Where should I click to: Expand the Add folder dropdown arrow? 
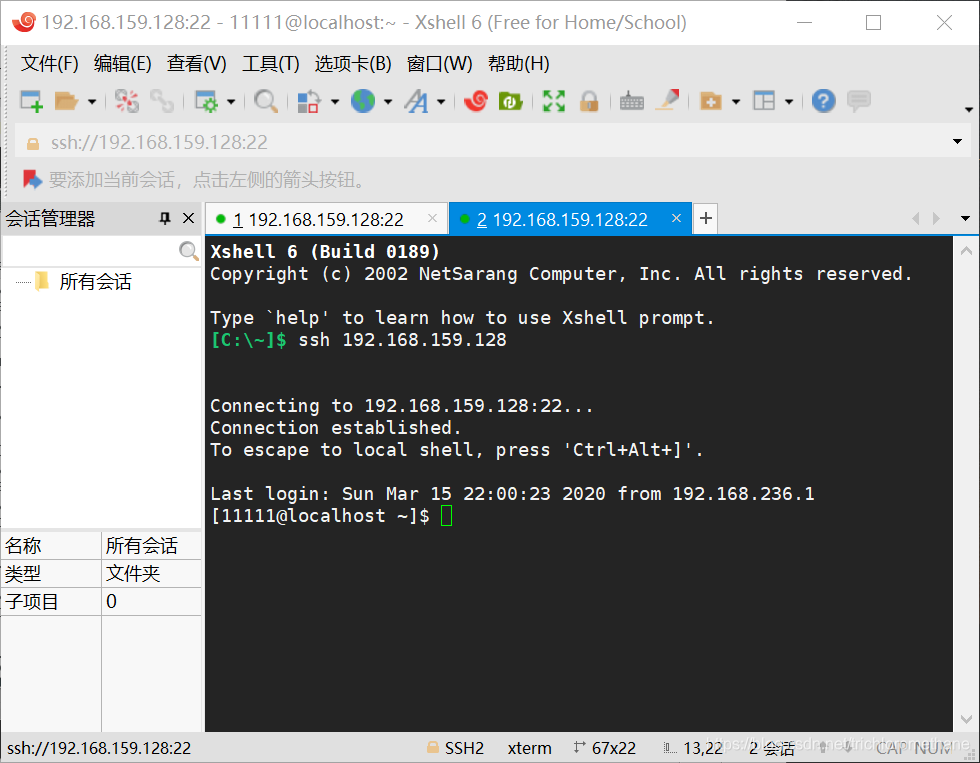pyautogui.click(x=736, y=101)
